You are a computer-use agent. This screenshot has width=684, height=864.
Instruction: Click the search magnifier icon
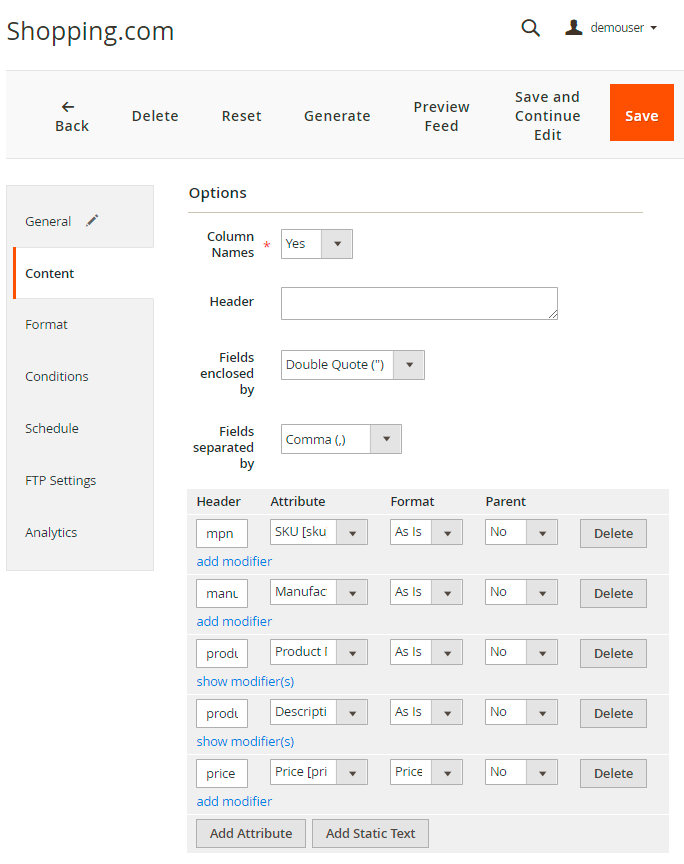point(530,29)
